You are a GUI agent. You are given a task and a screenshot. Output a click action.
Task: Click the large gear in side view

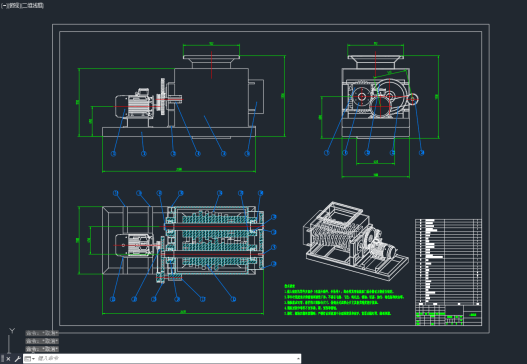pos(389,96)
